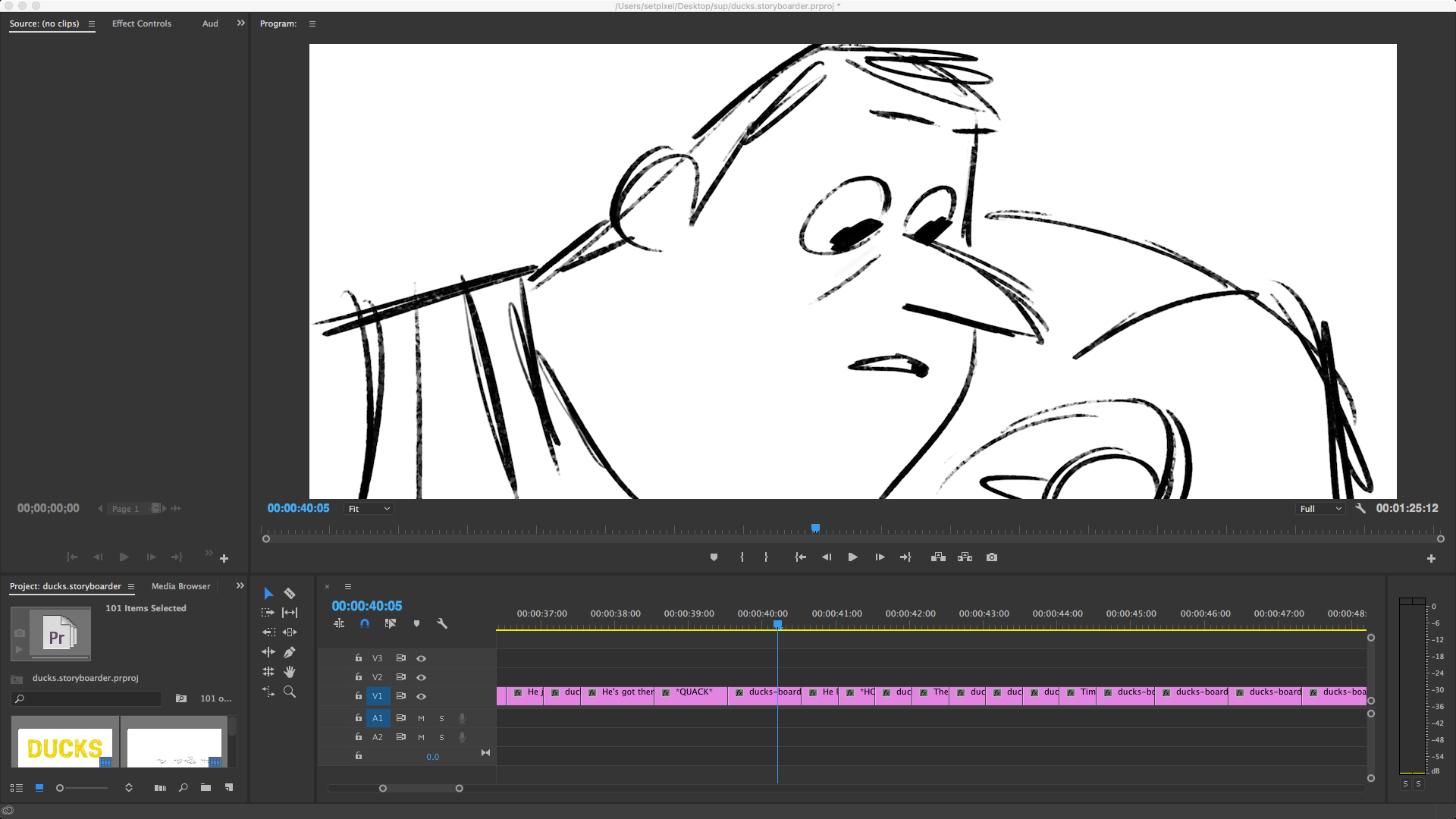Toggle Snap in the timeline

(365, 623)
